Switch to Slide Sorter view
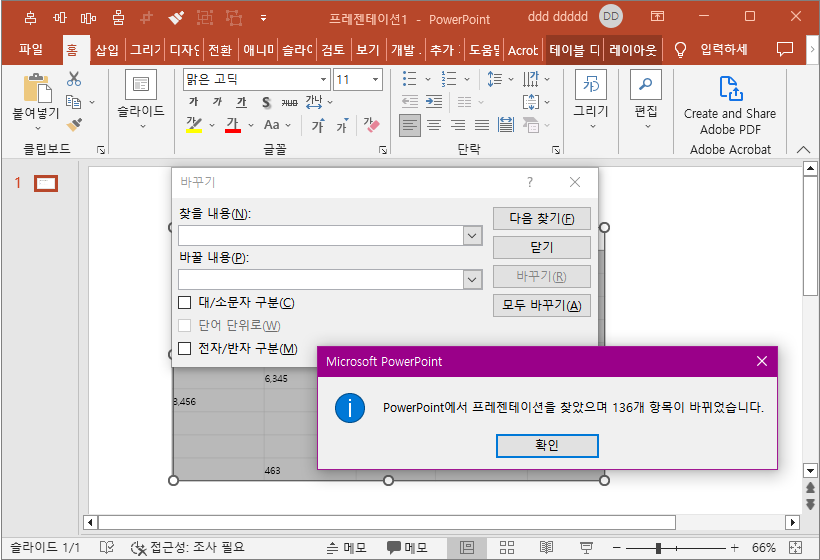820x560 pixels. [506, 547]
